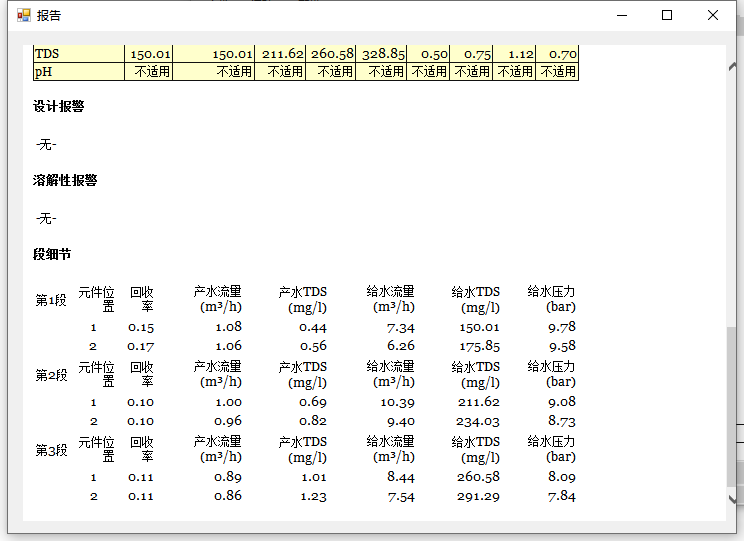
Task: Click feed pressure value 9.78
Action: click(x=561, y=327)
